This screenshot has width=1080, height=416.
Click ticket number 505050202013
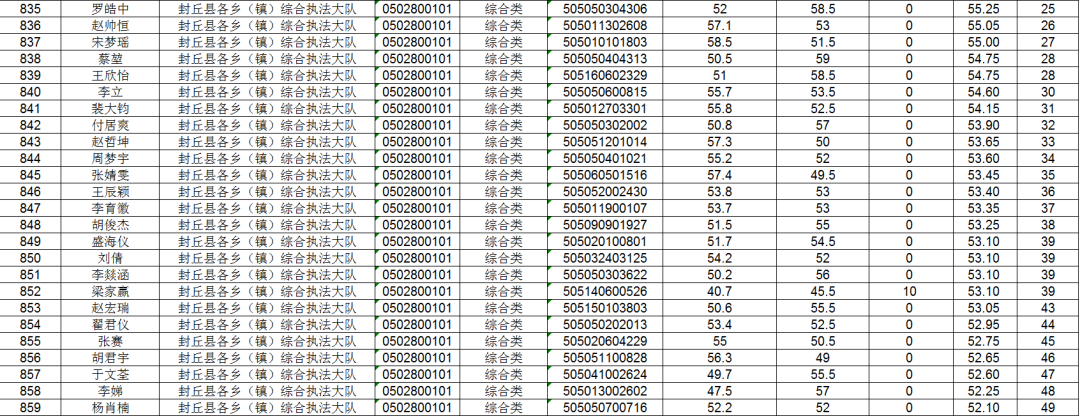[x=605, y=324]
